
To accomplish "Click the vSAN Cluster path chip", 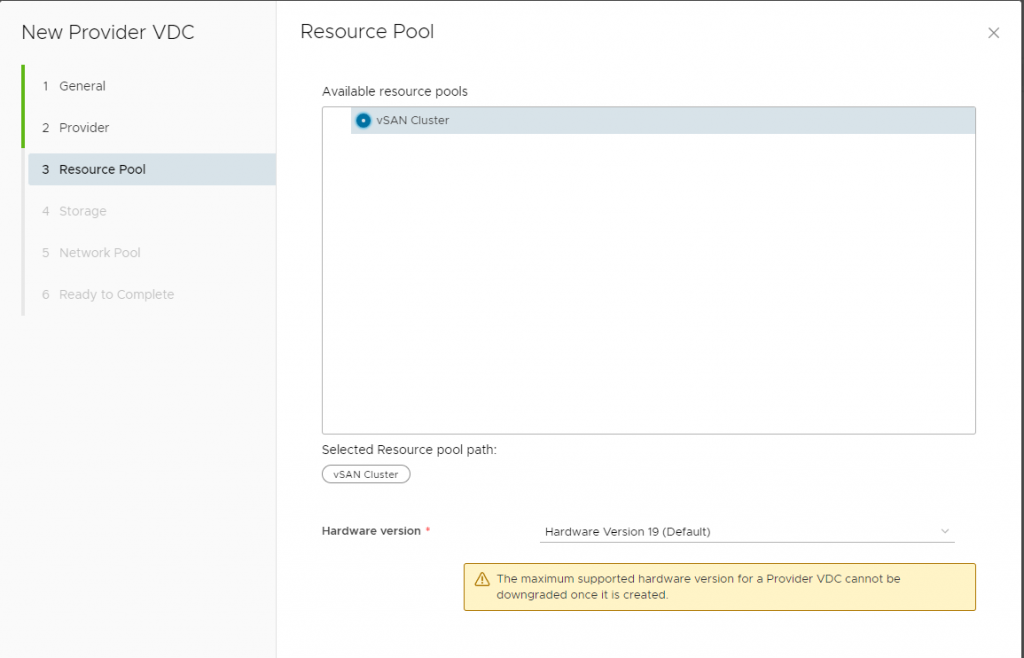I will pyautogui.click(x=366, y=474).
